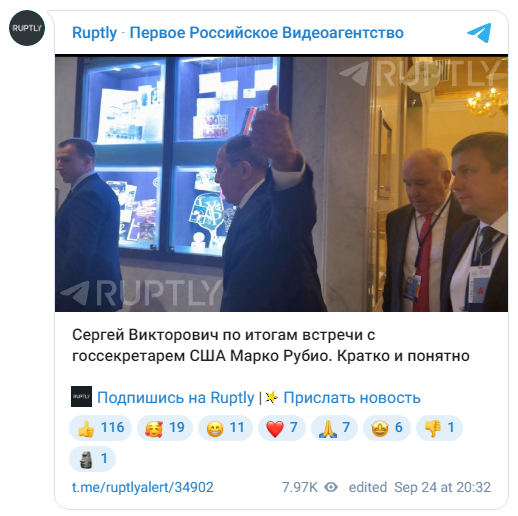Click the post caption about Марко Рубио
The image size is (518, 516).
[271, 345]
